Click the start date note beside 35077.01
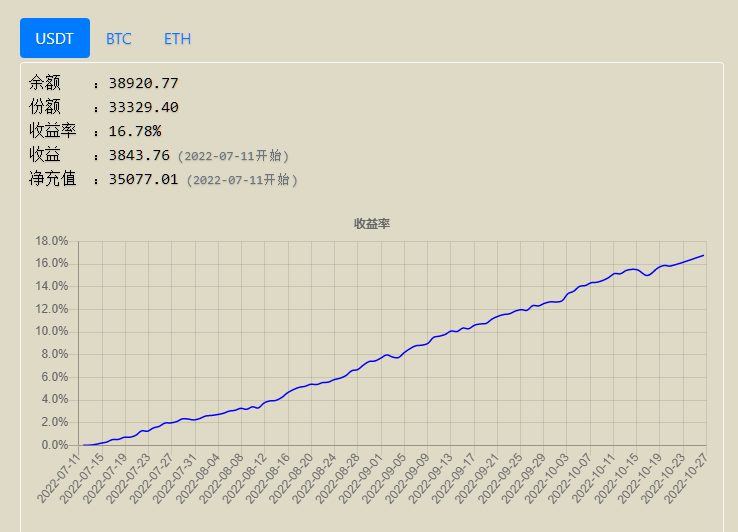The image size is (738, 532). tap(242, 180)
